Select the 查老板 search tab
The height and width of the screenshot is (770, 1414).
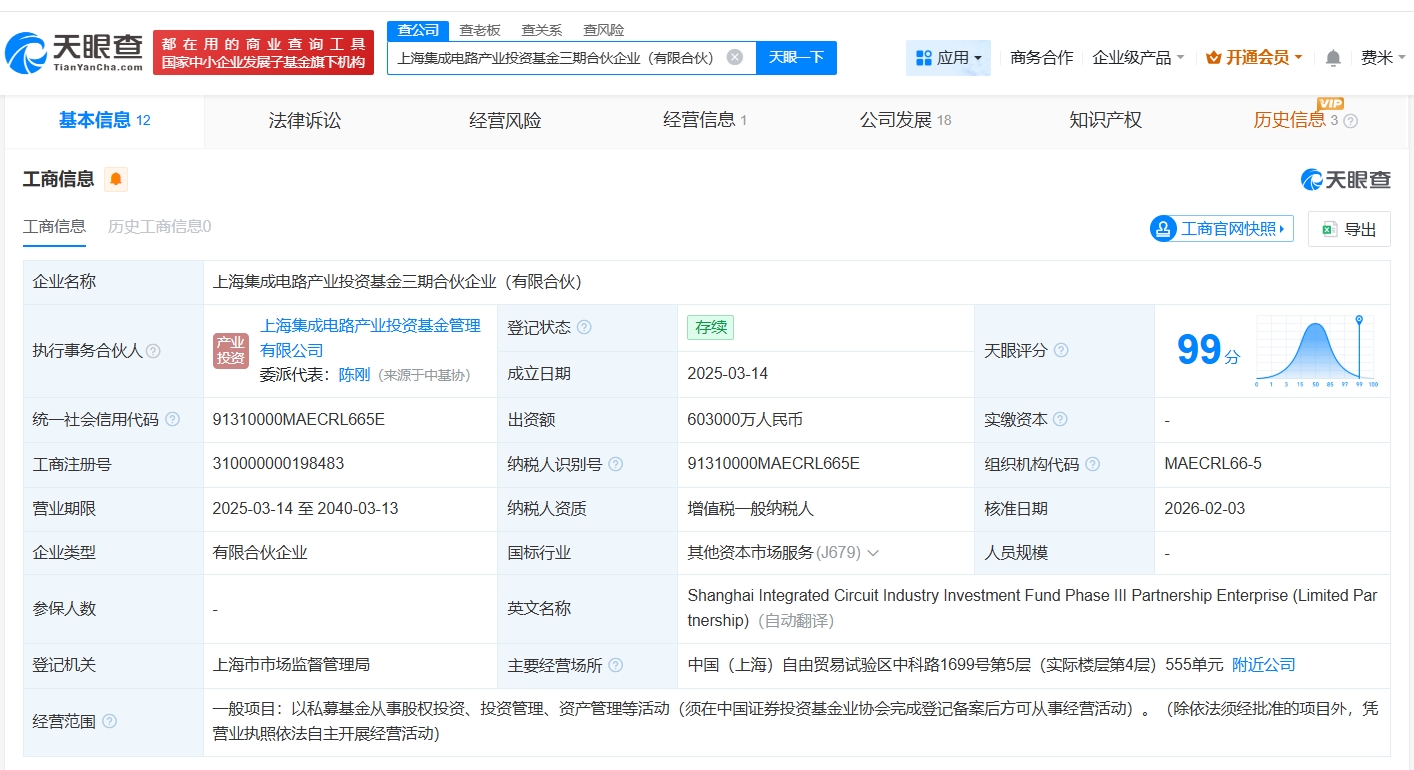[480, 30]
